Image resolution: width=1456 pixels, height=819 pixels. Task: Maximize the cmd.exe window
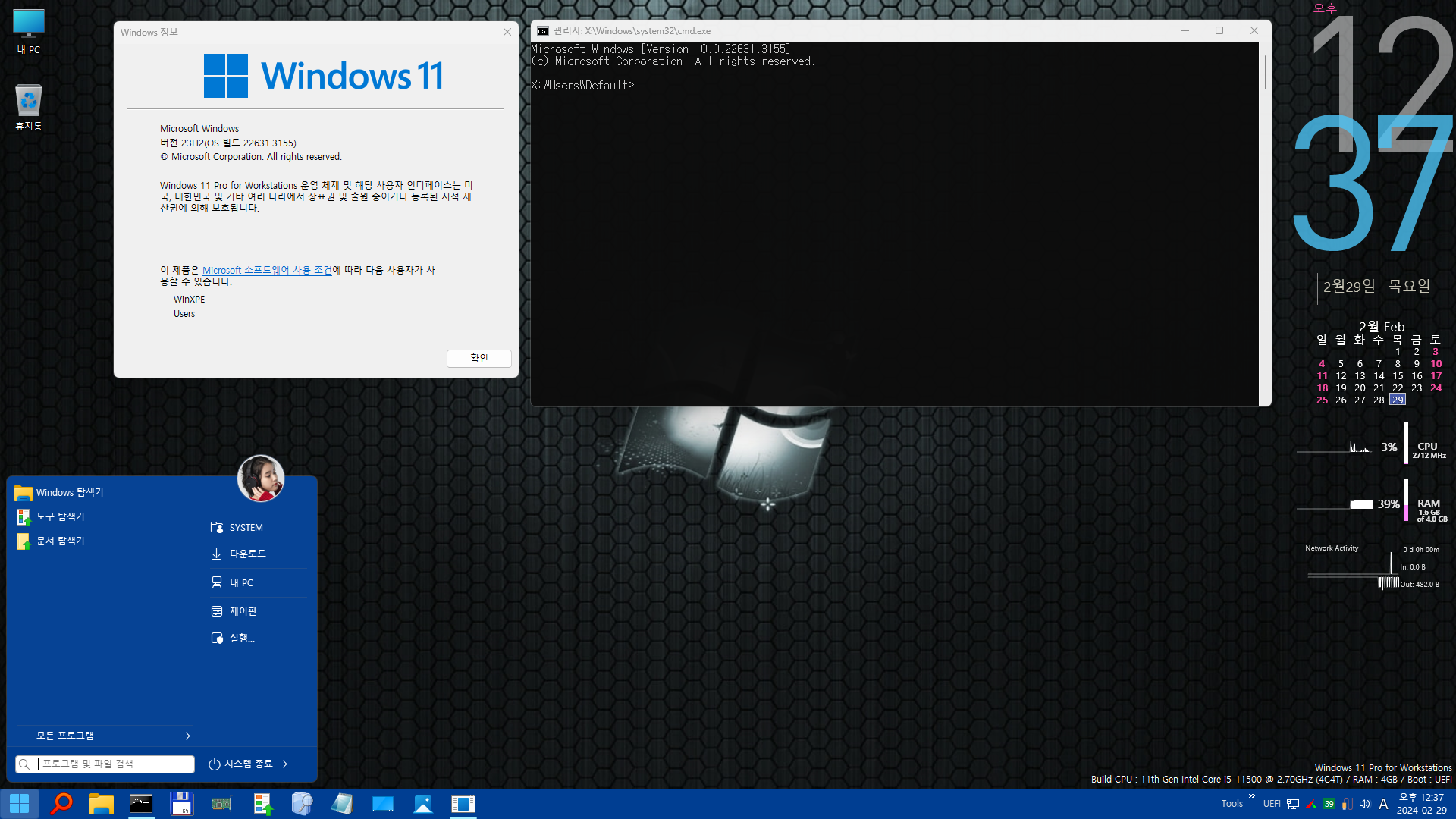[x=1219, y=30]
